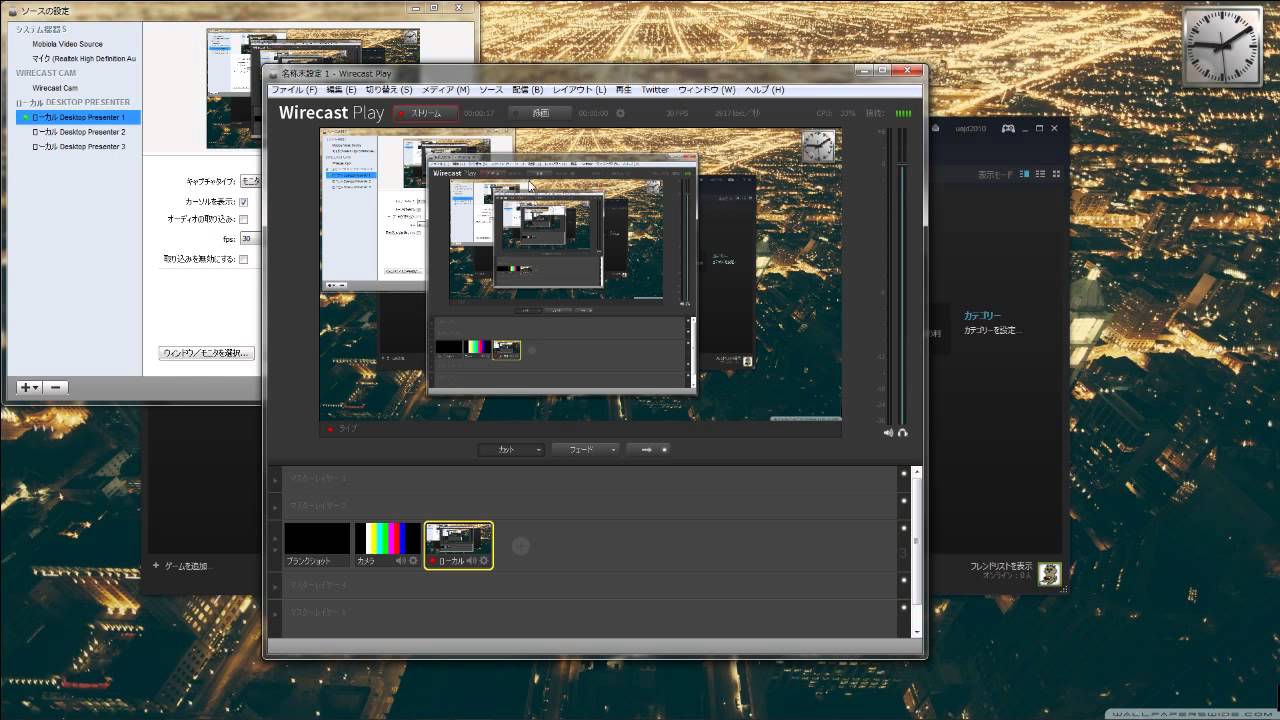Expand the fifth master layer row
The image size is (1280, 720).
[276, 612]
